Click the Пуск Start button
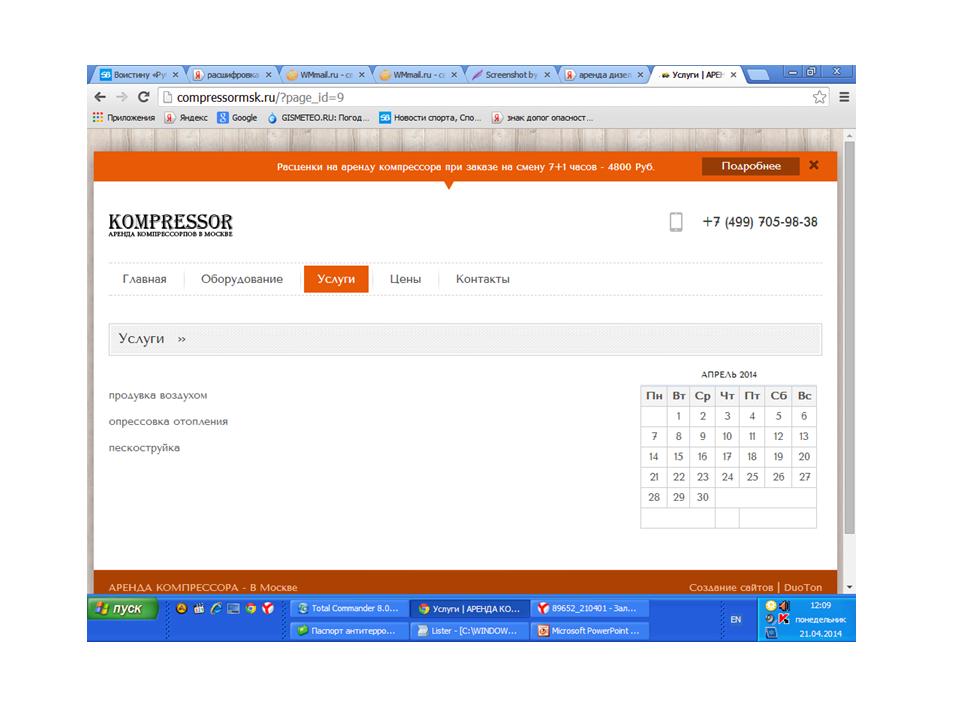 click(x=124, y=609)
